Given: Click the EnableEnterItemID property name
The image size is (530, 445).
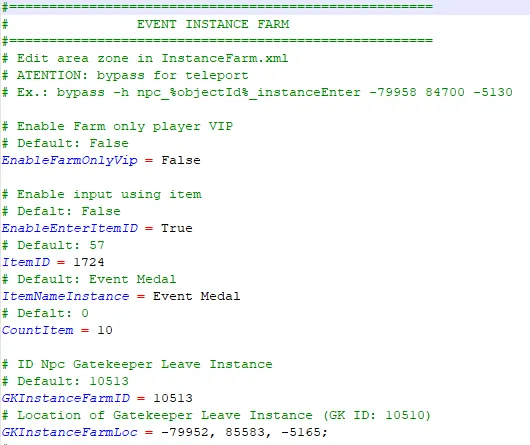Looking at the screenshot, I should click(70, 228).
